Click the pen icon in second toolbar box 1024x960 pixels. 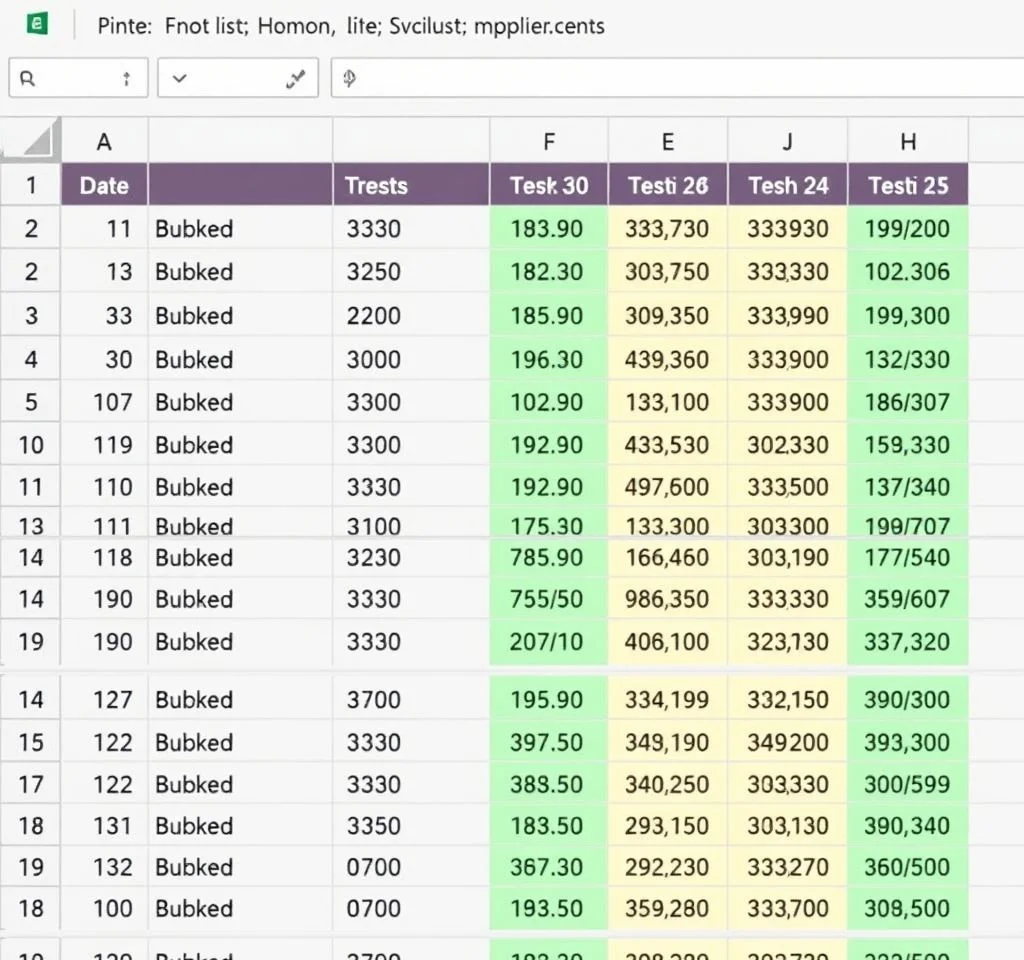click(x=295, y=79)
